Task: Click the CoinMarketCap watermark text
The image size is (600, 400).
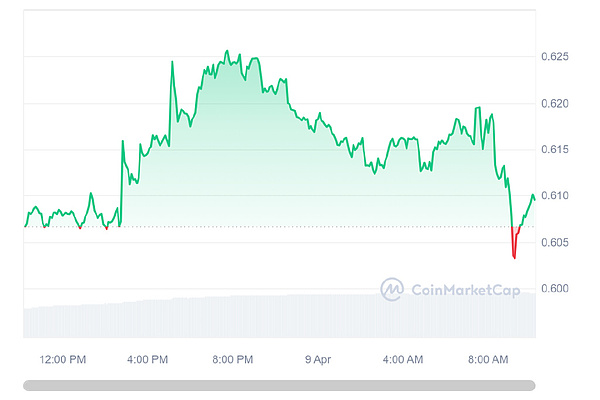Action: pos(463,290)
